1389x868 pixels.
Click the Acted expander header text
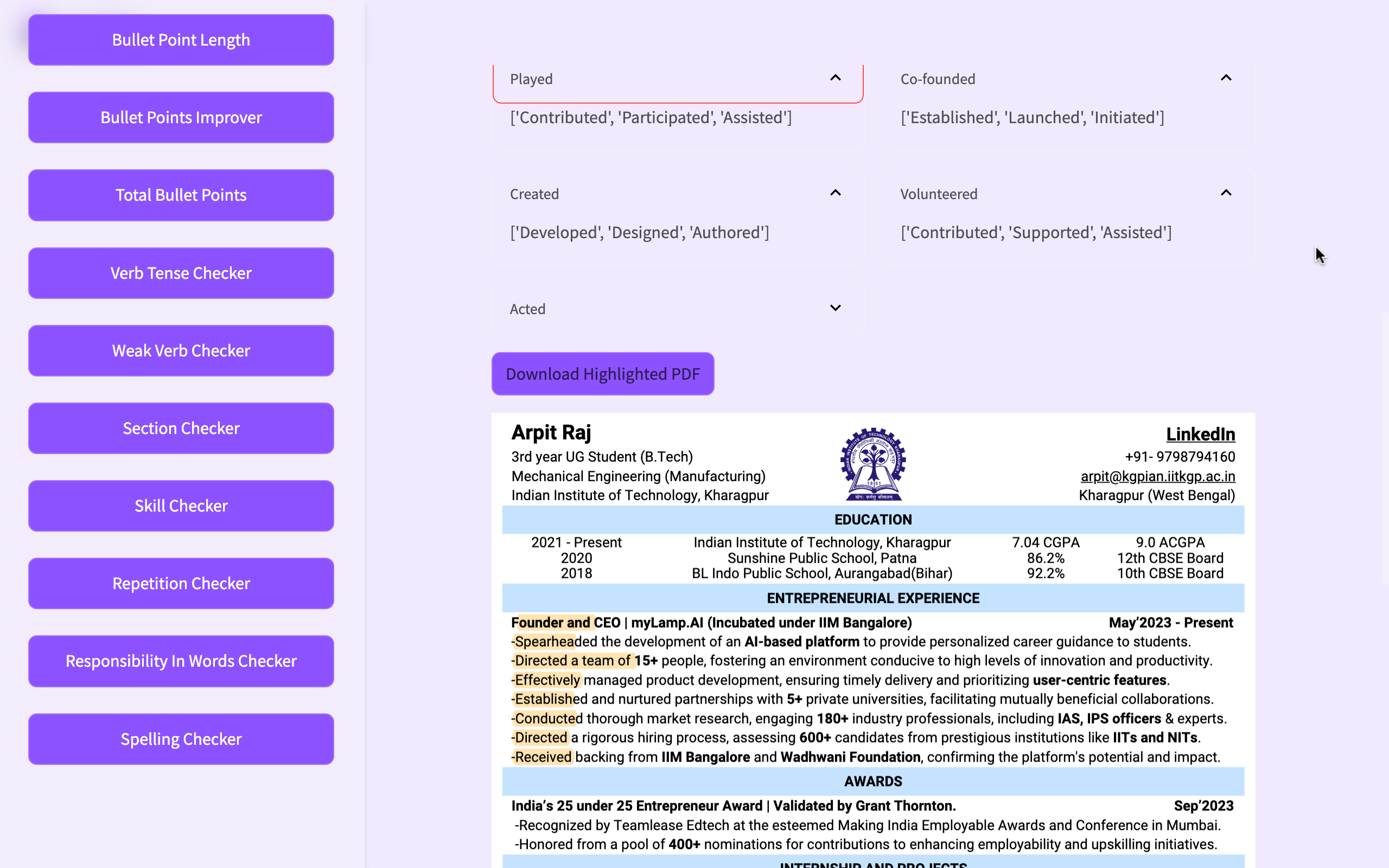pos(527,309)
